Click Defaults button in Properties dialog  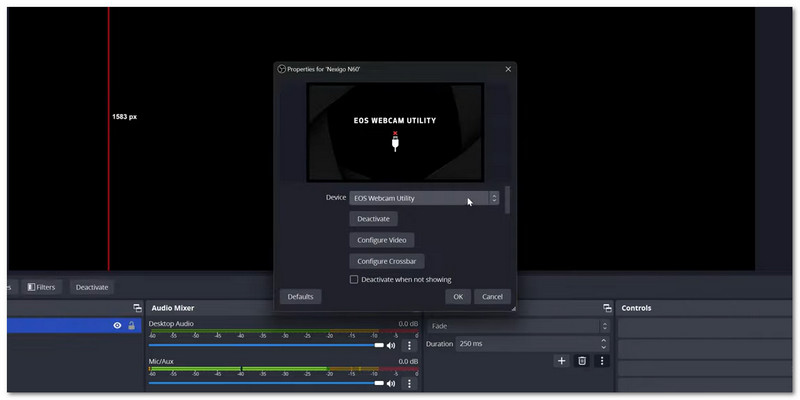pyautogui.click(x=300, y=296)
